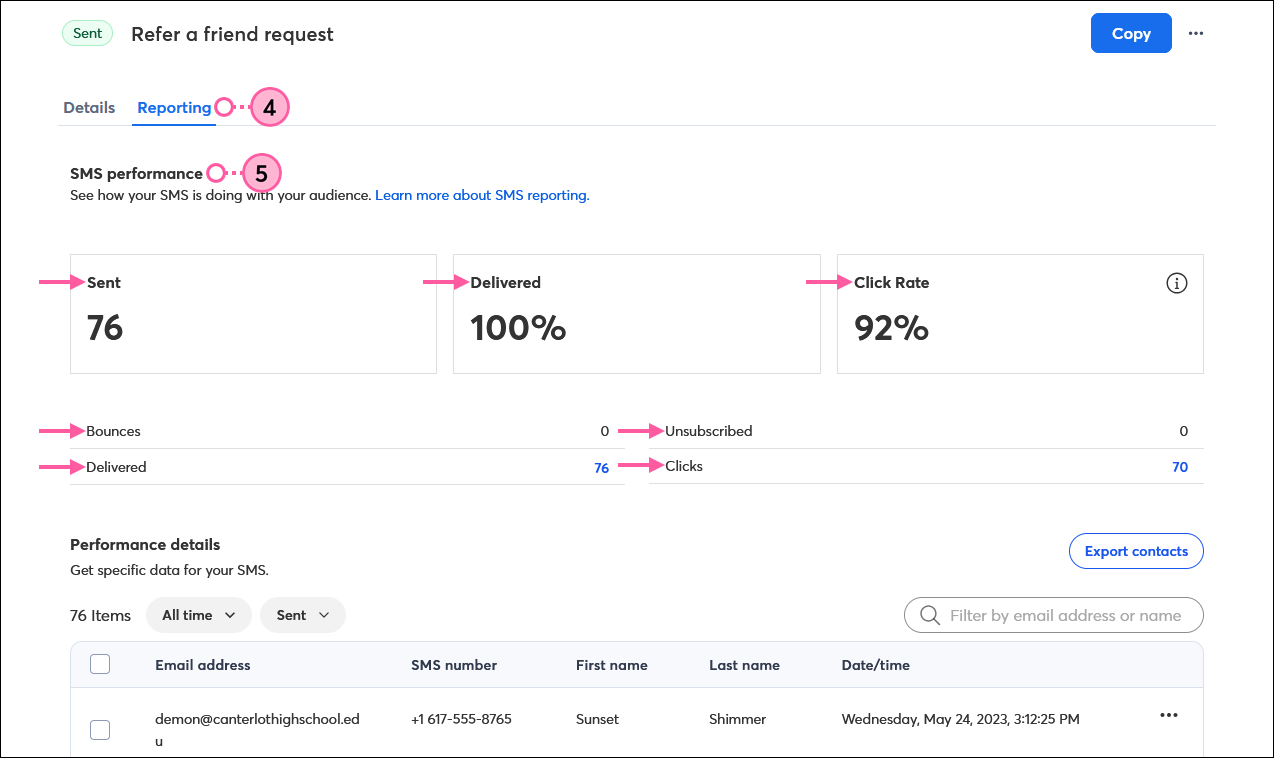The width and height of the screenshot is (1274, 758).
Task: Open the Sent filter dropdown
Action: click(303, 615)
